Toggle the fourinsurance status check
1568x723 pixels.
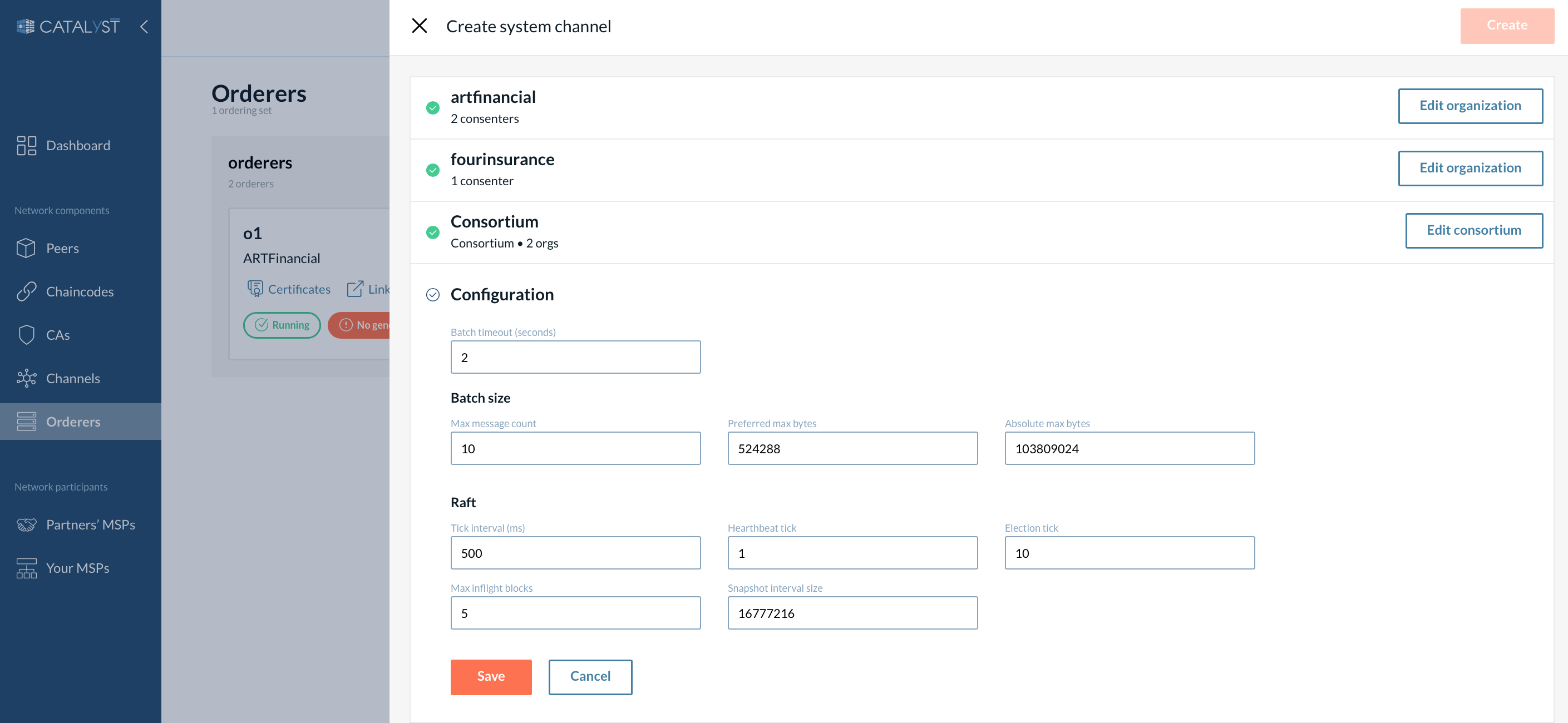pyautogui.click(x=433, y=170)
